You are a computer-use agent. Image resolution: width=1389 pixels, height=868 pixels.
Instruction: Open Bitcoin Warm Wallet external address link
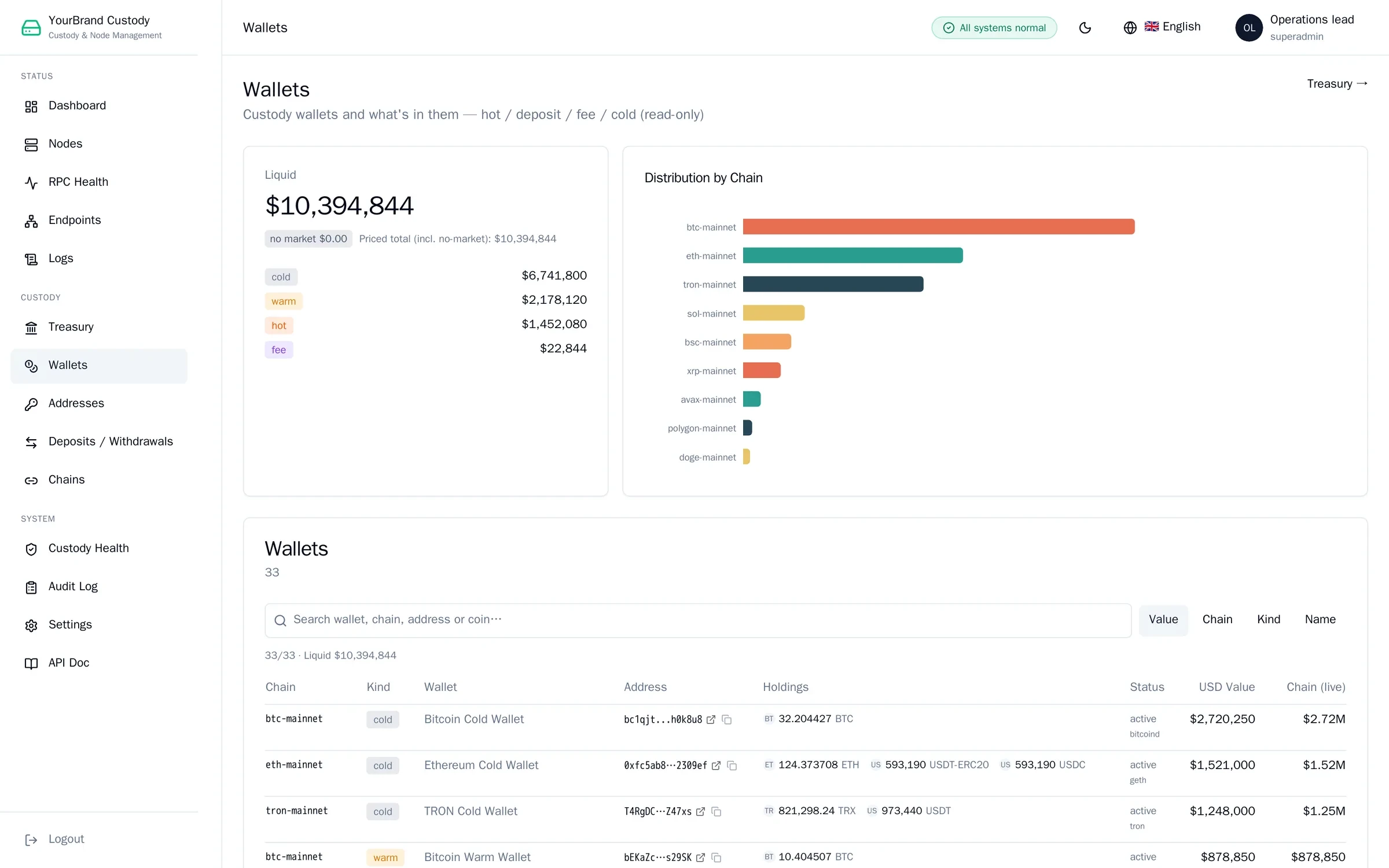(x=700, y=858)
